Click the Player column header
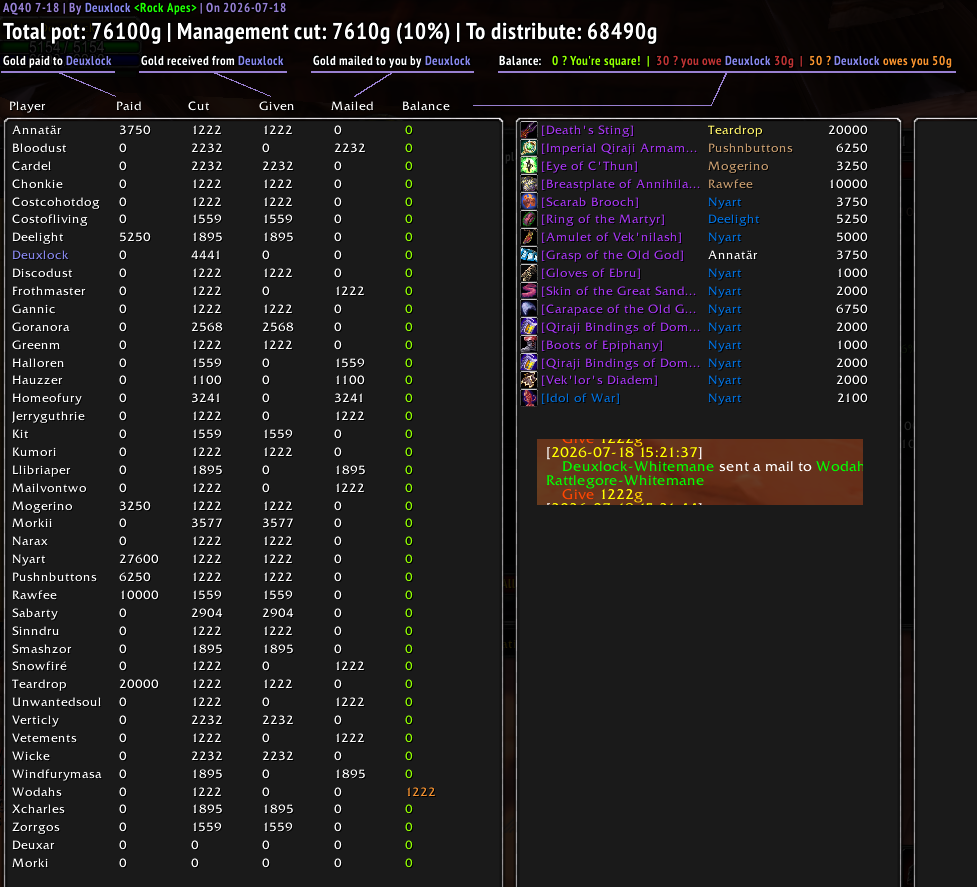Screen dimensions: 977x887 pos(27,106)
